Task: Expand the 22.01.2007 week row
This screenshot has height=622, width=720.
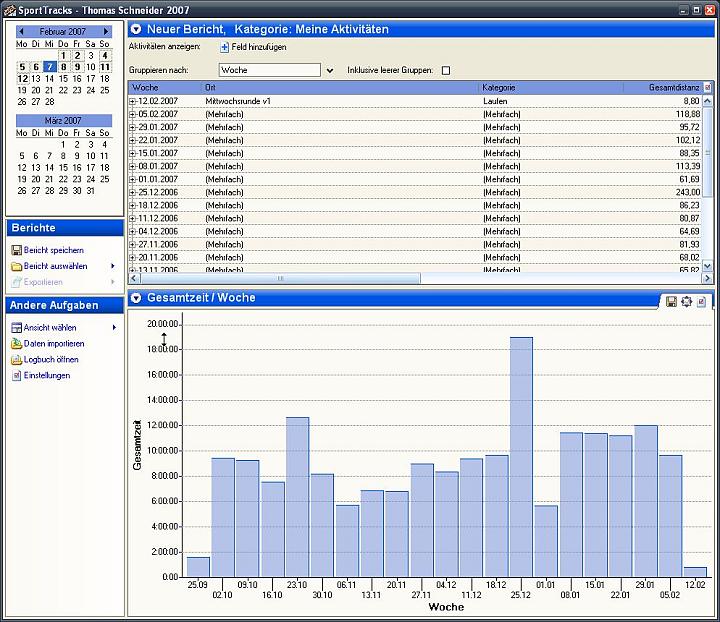Action: click(133, 140)
